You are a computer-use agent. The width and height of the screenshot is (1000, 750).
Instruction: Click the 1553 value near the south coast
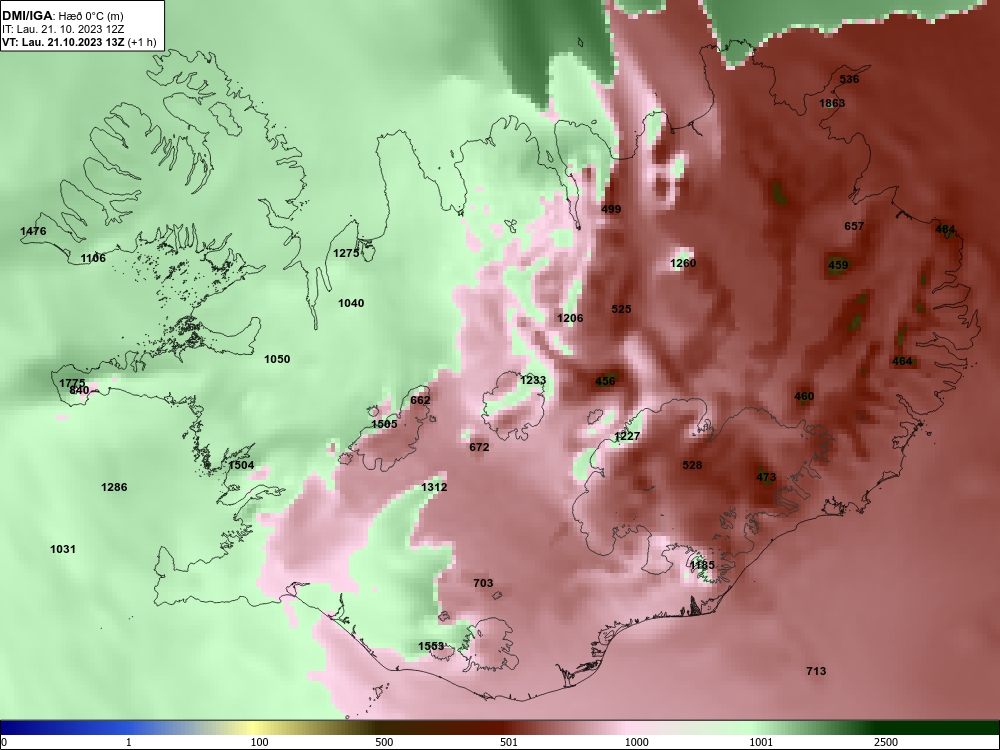tap(431, 646)
